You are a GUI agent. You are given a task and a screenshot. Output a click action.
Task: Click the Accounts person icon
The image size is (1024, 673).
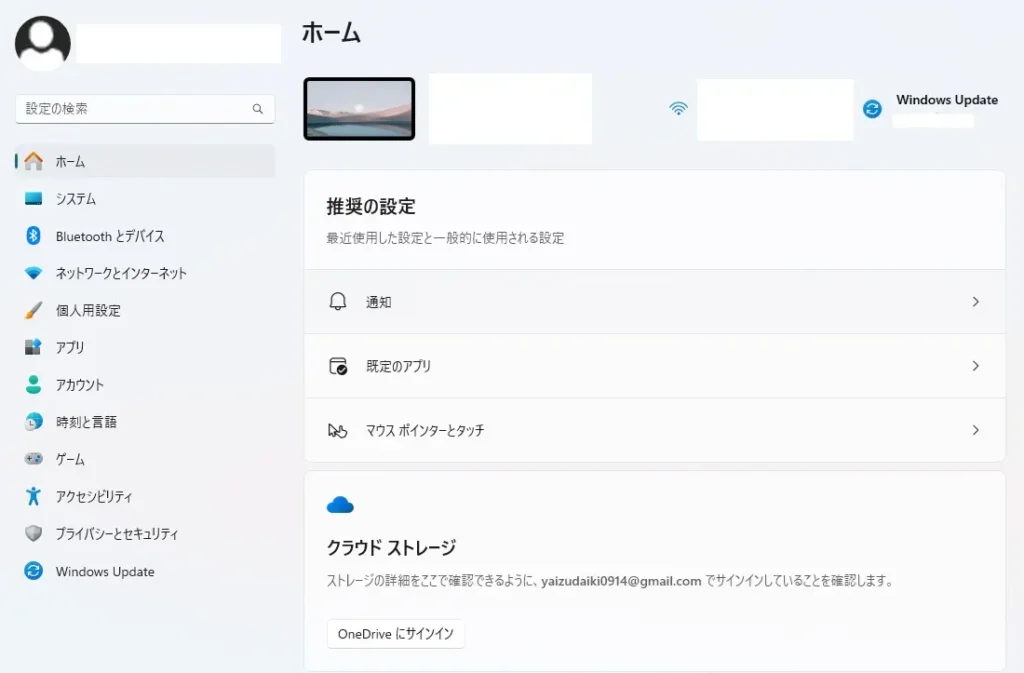pos(33,384)
